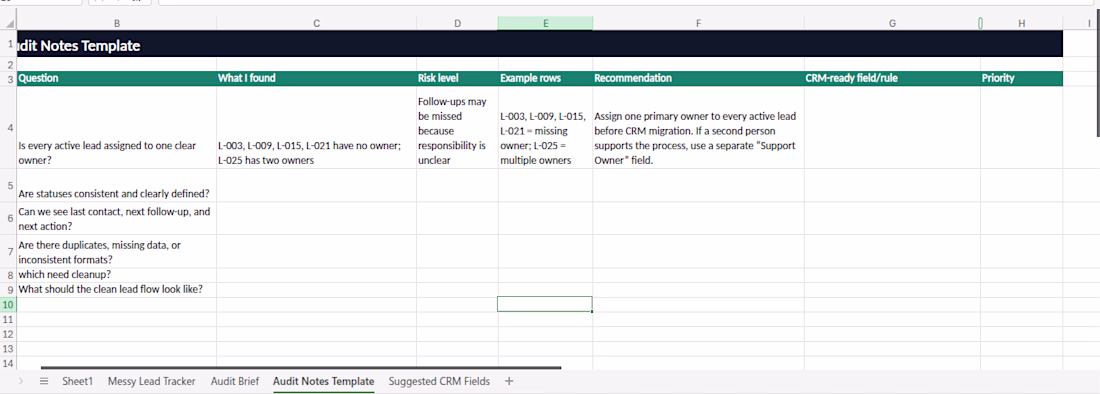Select row 14 header
This screenshot has height=394, width=1100.
(8, 363)
